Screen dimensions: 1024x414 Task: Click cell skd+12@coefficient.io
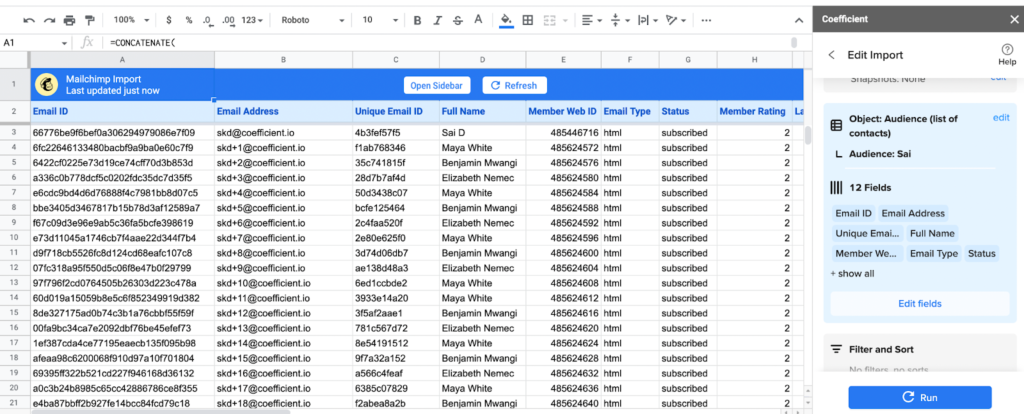pyautogui.click(x=283, y=313)
